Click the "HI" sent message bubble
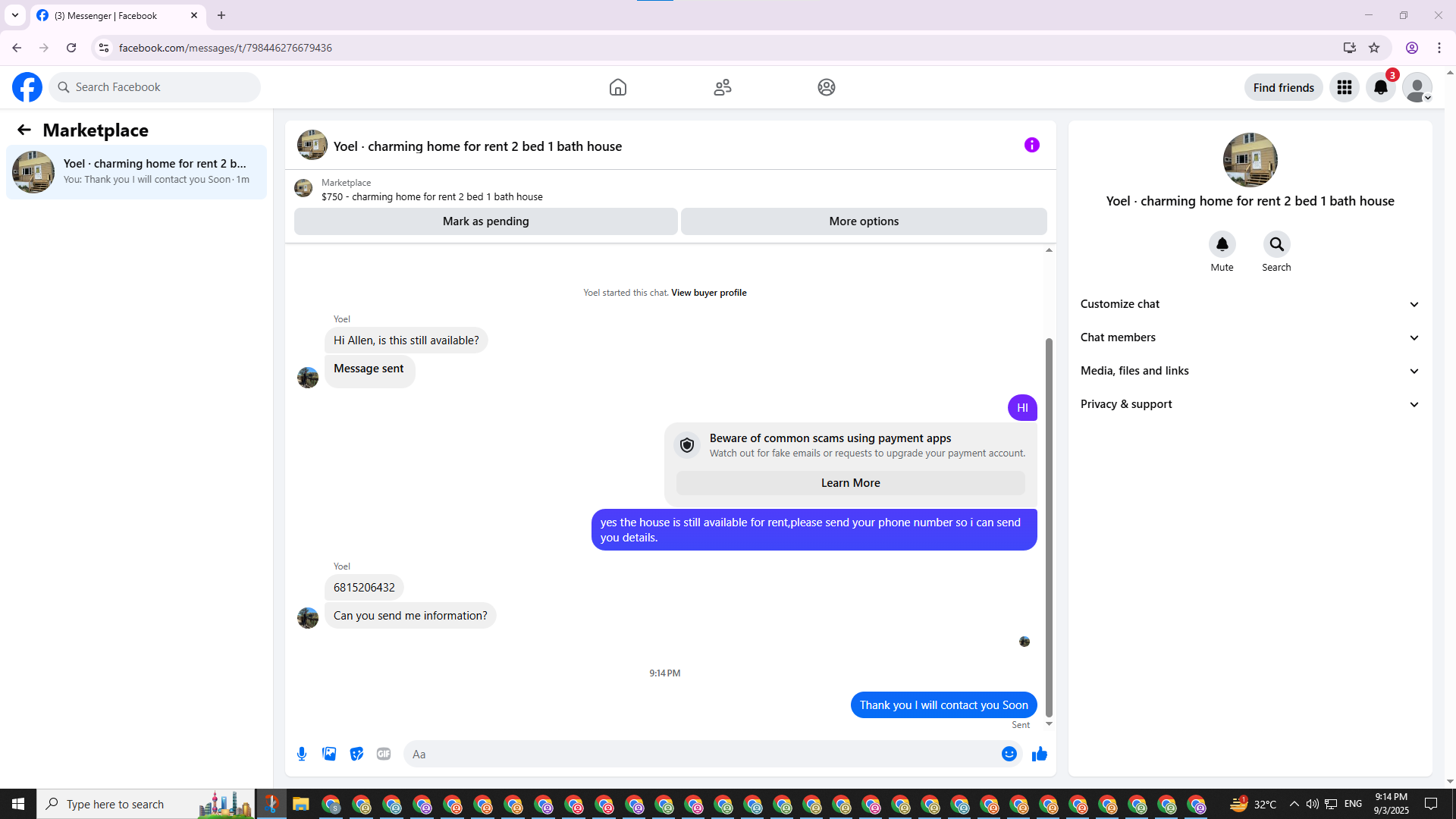 point(1022,408)
